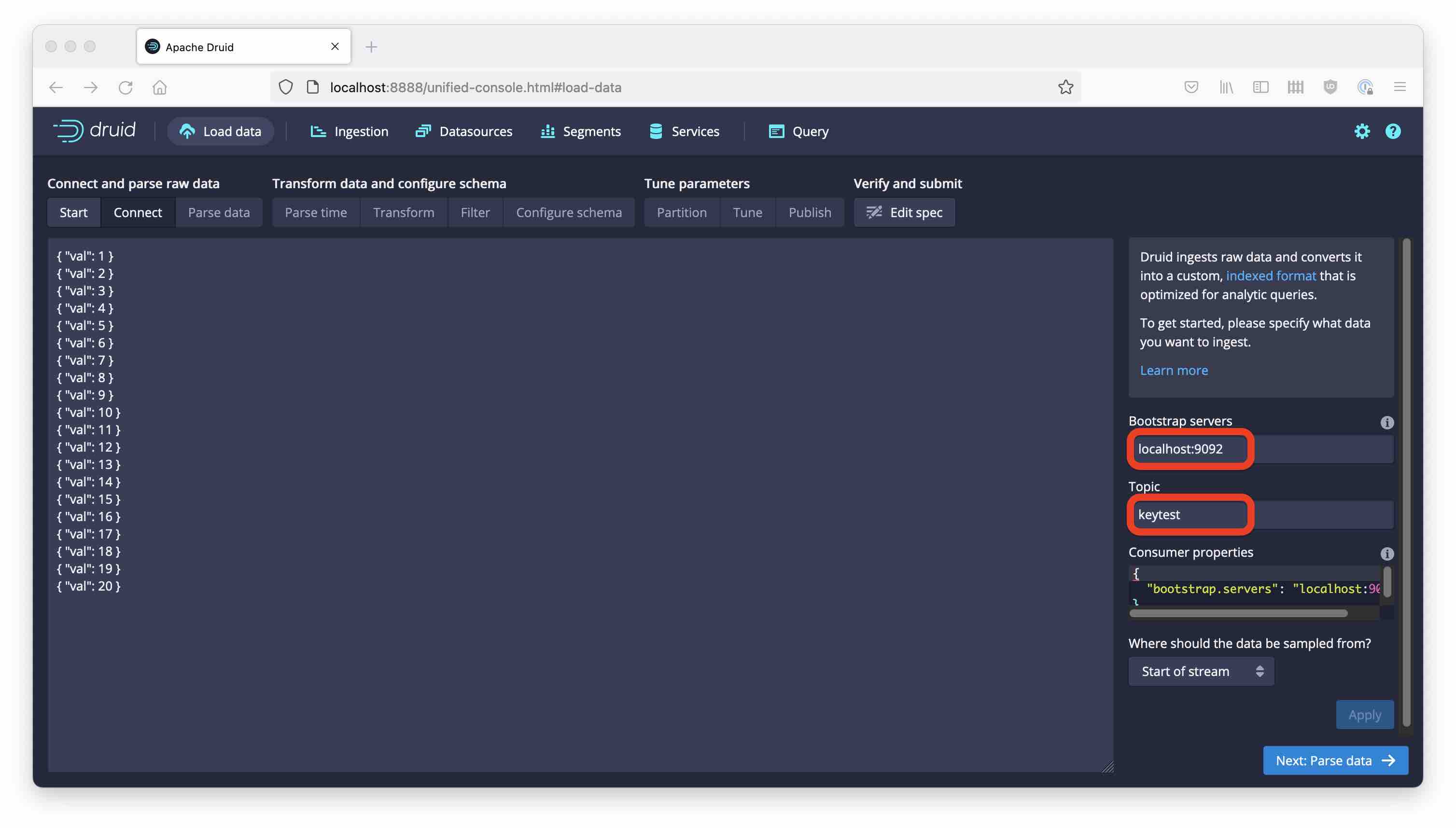
Task: Click Bootstrap servers info icon
Action: coord(1386,423)
